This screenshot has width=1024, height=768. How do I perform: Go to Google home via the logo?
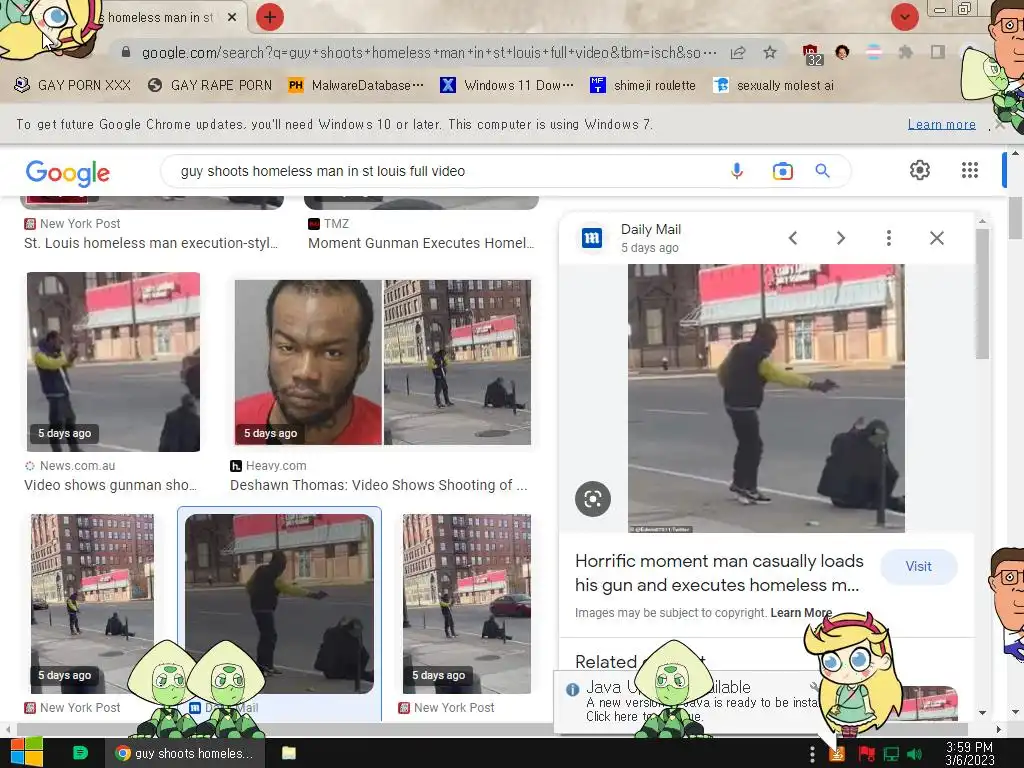point(68,172)
